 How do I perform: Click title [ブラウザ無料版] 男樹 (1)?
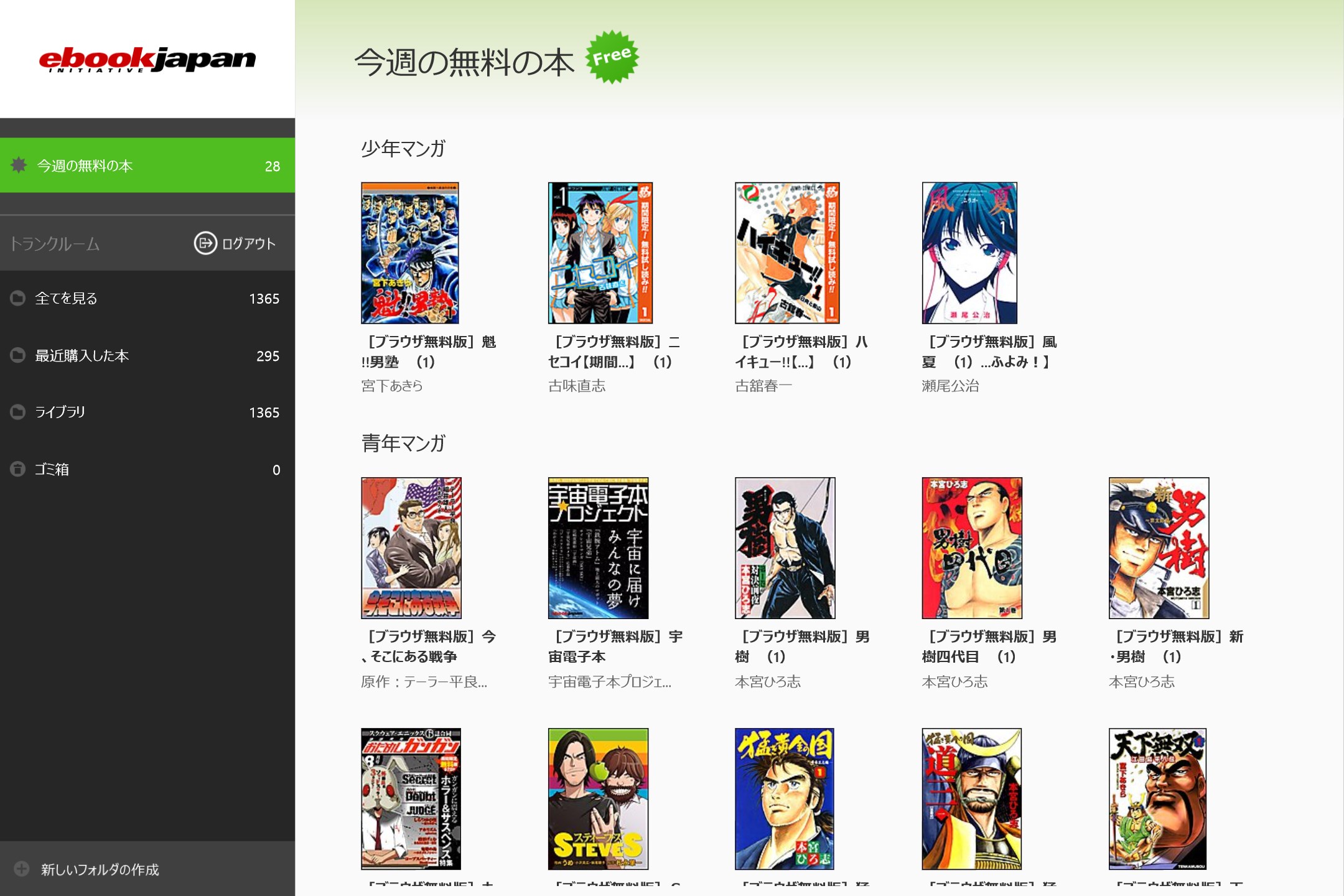(x=803, y=646)
